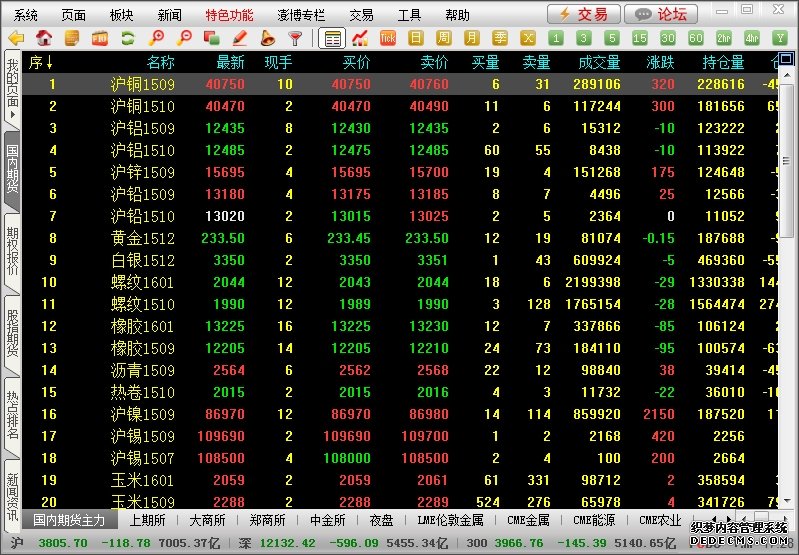This screenshot has height=555, width=799.
Task: Click the red pencil drawing icon
Action: [x=239, y=38]
